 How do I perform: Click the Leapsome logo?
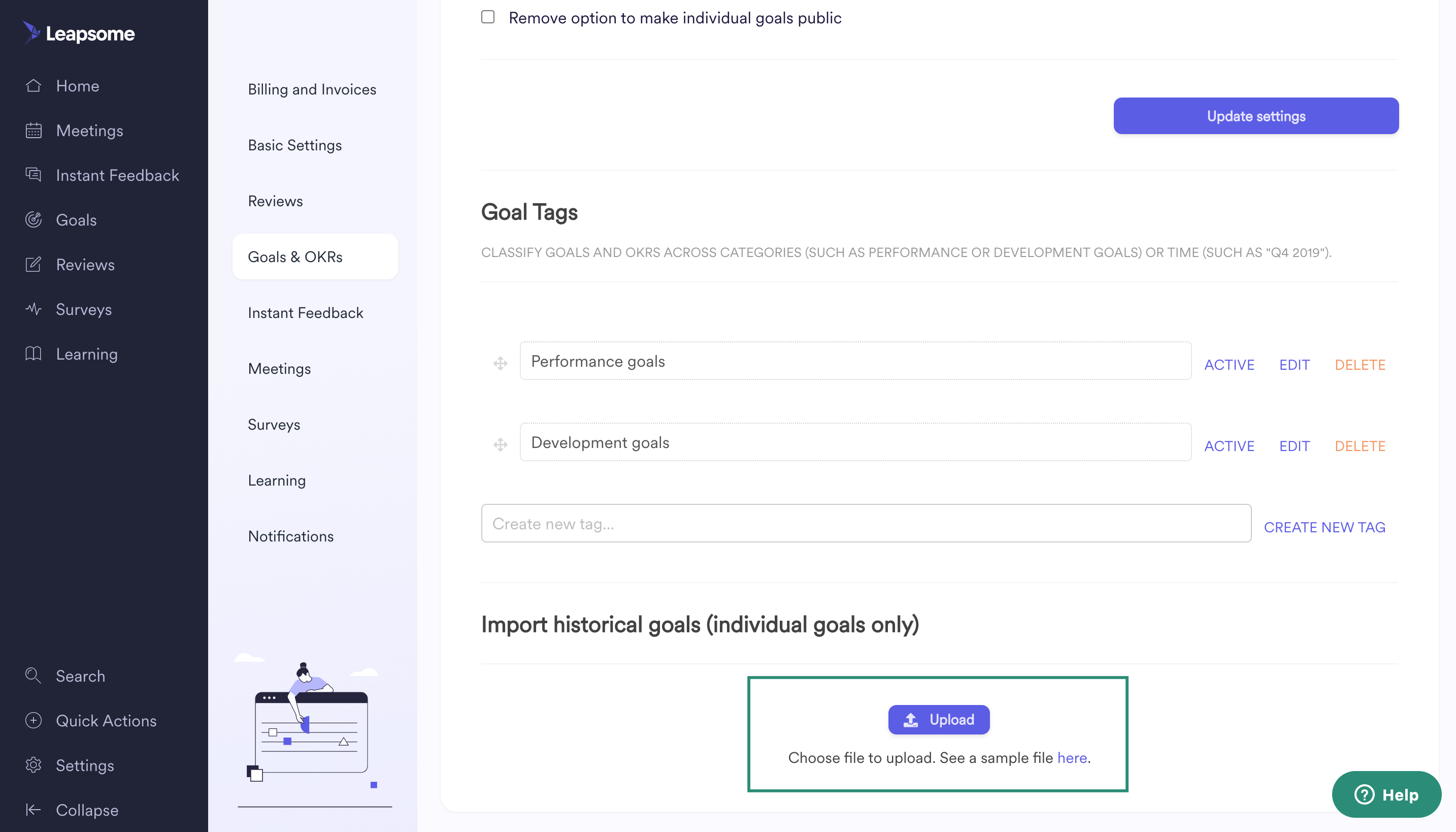79,33
